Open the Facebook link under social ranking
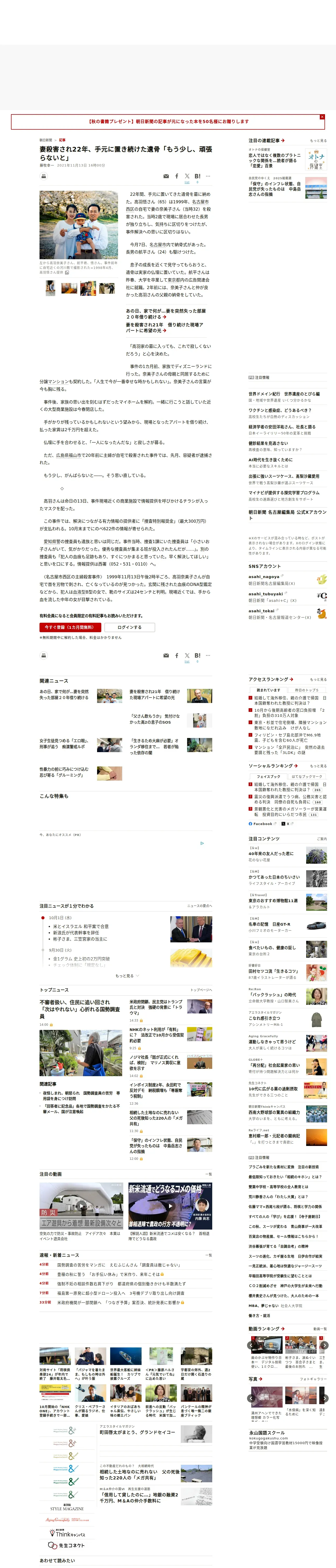 [x=262, y=823]
